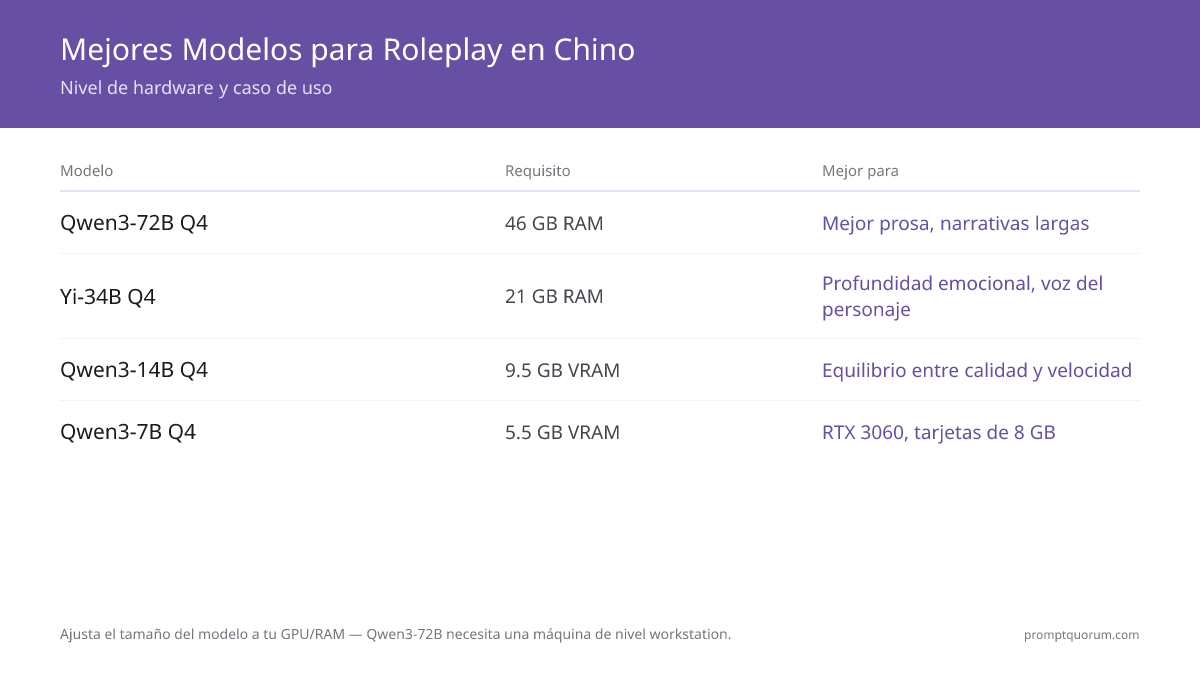Viewport: 1200px width, 675px height.
Task: Select the subtitle Nivel de hardware y caso de uso
Action: (x=196, y=88)
